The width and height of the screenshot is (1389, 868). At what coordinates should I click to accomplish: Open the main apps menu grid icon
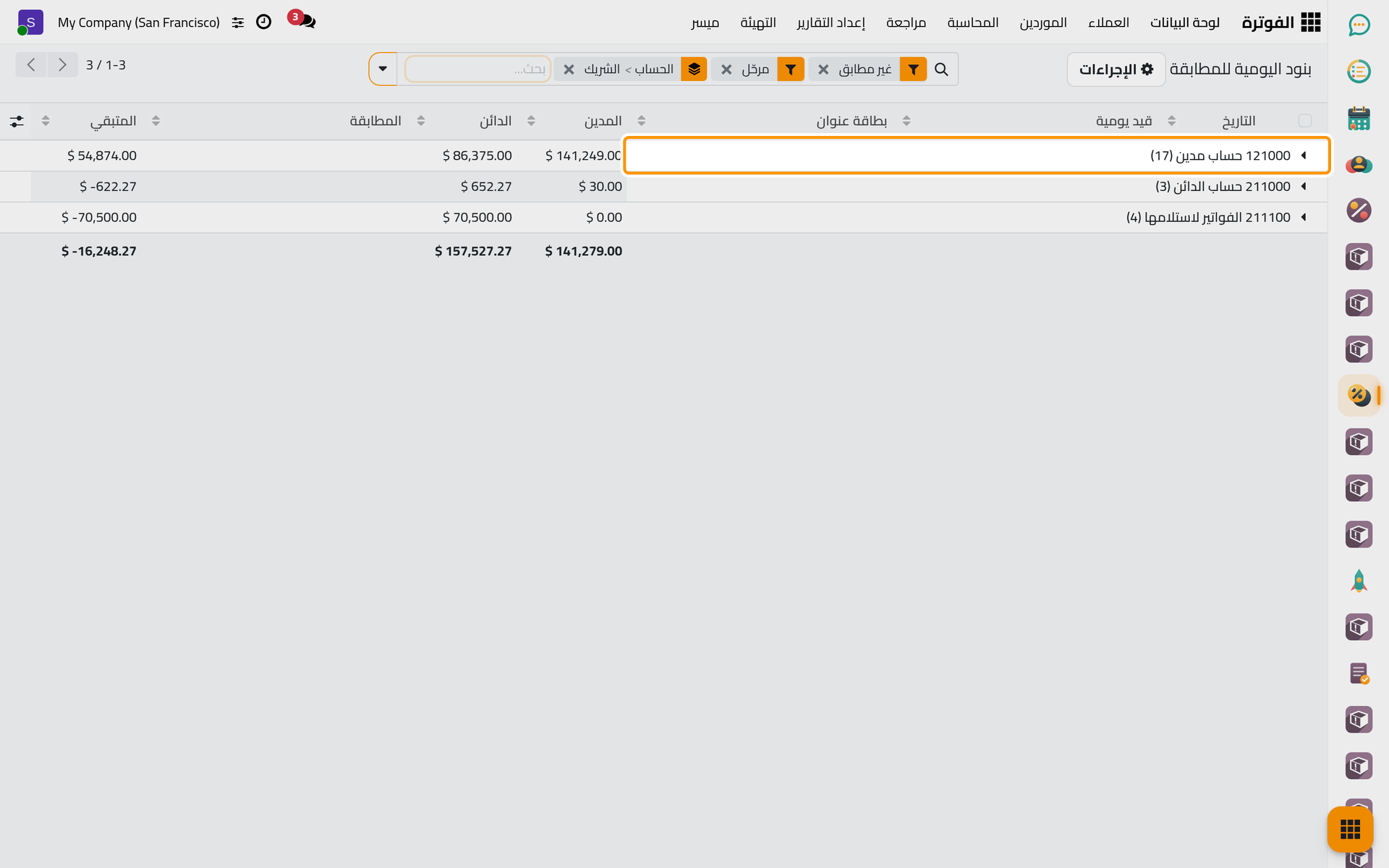pyautogui.click(x=1310, y=22)
